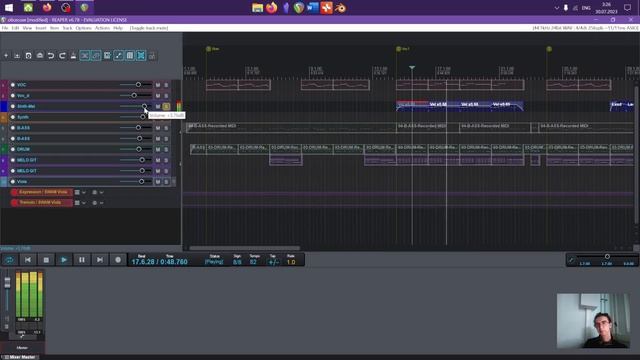Toggle the item grouping toolbar icon

[96, 56]
